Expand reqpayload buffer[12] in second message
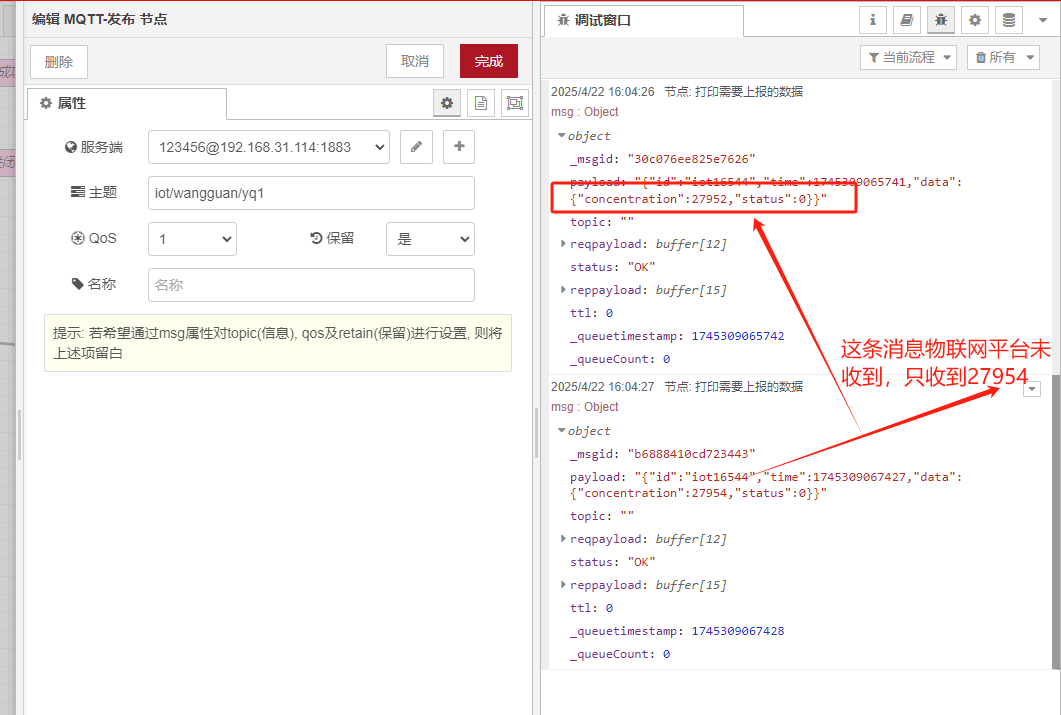The height and width of the screenshot is (715, 1061). click(563, 538)
